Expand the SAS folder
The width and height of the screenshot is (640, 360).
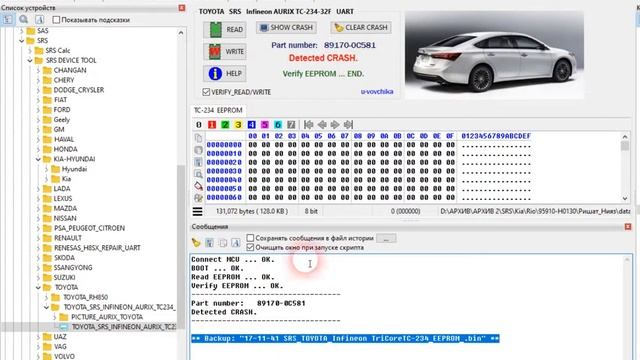click(22, 31)
